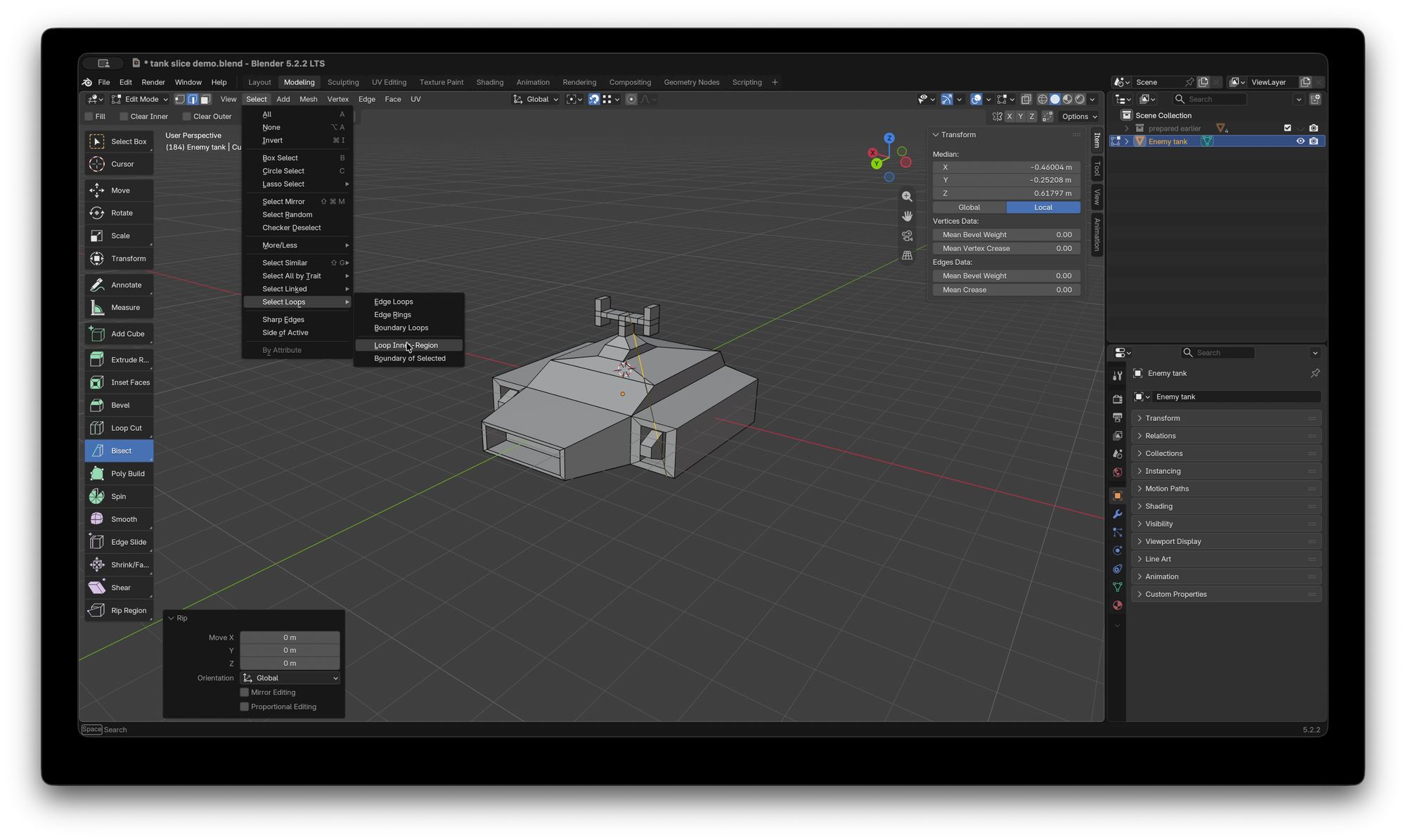1406x840 pixels.
Task: Adjust the Mean Crease edge slider
Action: (1006, 290)
